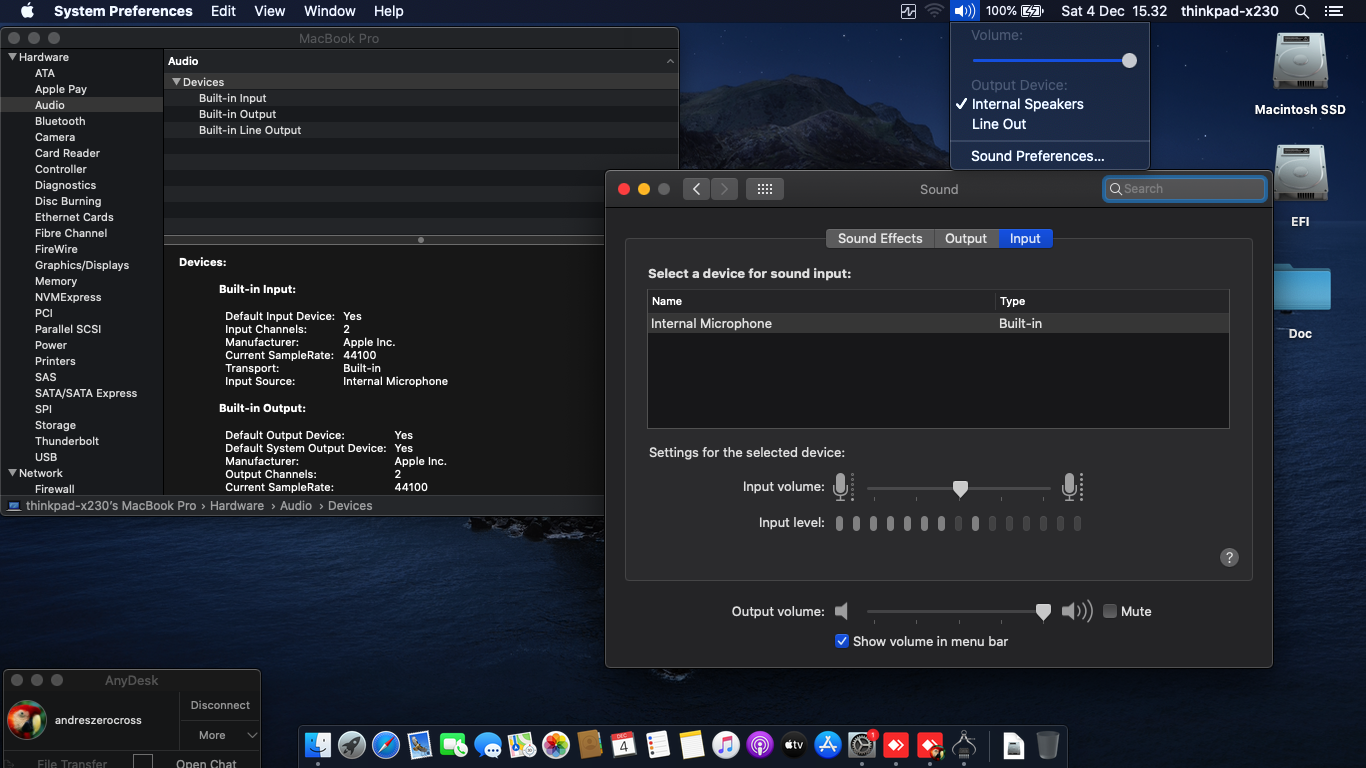This screenshot has width=1366, height=768.
Task: Go back in Sound preferences window
Action: coord(697,189)
